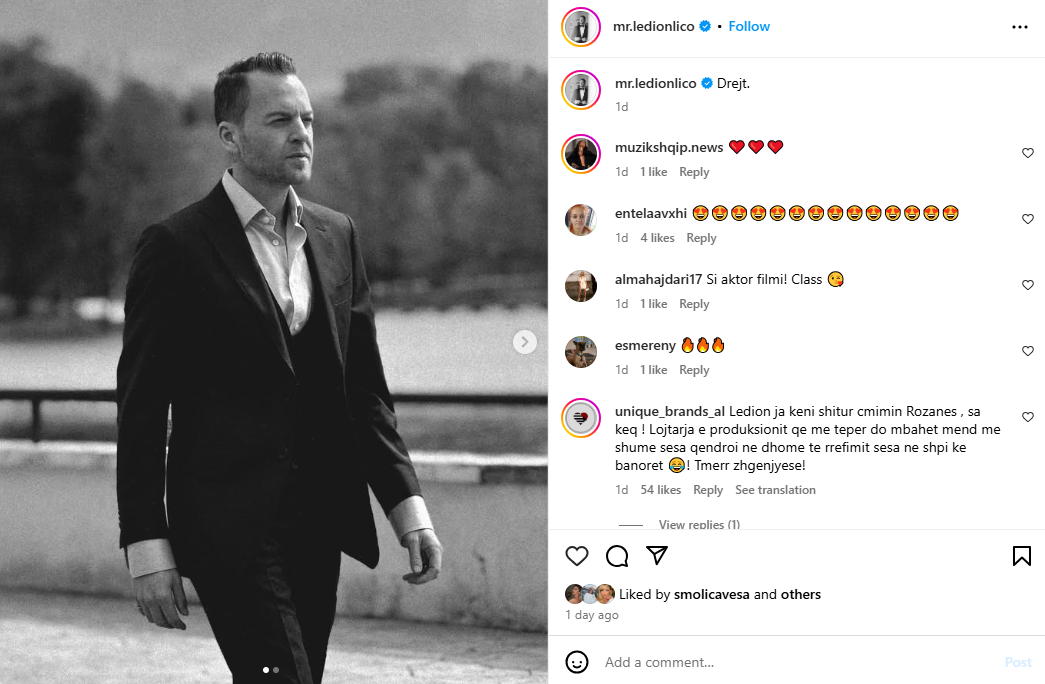Share post with paper plane icon
This screenshot has width=1045, height=684.
(x=657, y=556)
